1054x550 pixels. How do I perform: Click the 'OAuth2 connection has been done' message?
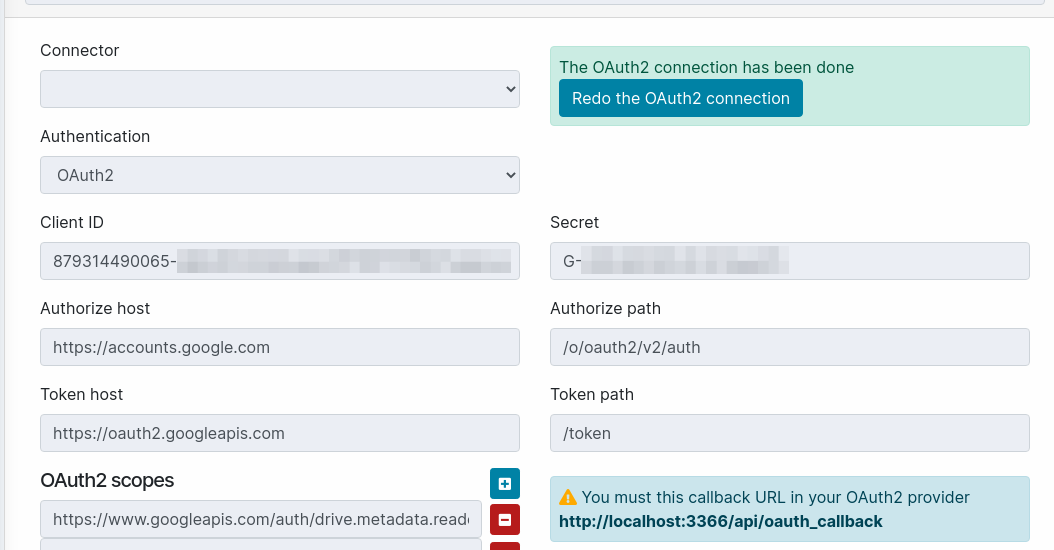706,68
